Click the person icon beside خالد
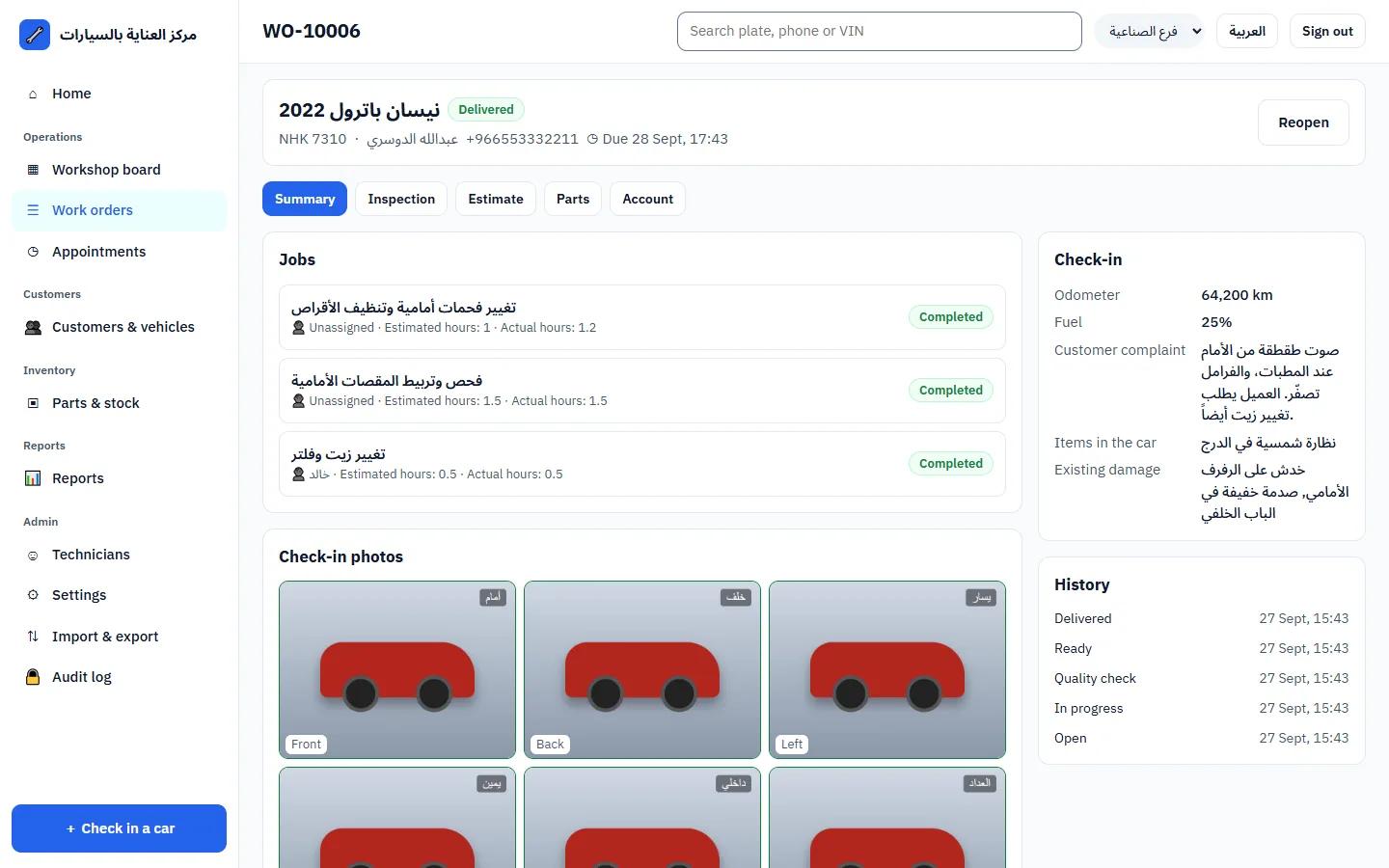 pos(299,475)
